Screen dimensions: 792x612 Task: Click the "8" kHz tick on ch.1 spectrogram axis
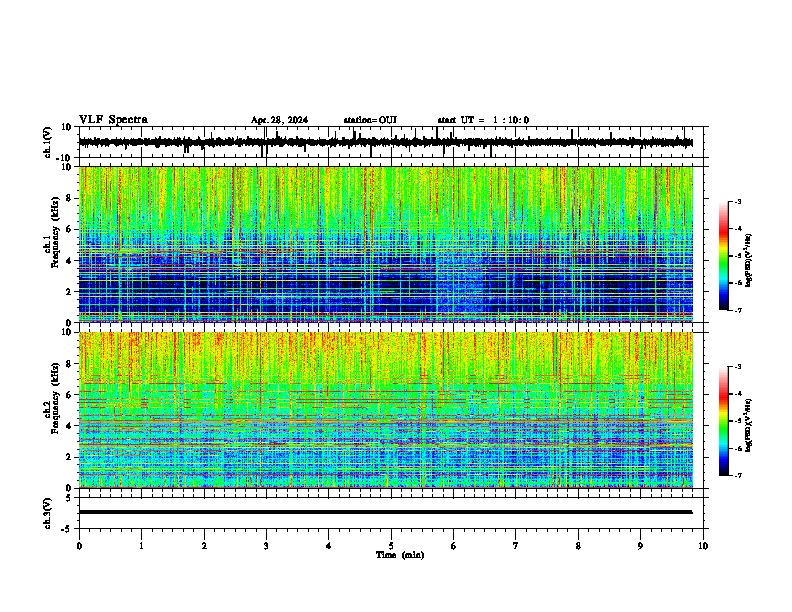(70, 198)
